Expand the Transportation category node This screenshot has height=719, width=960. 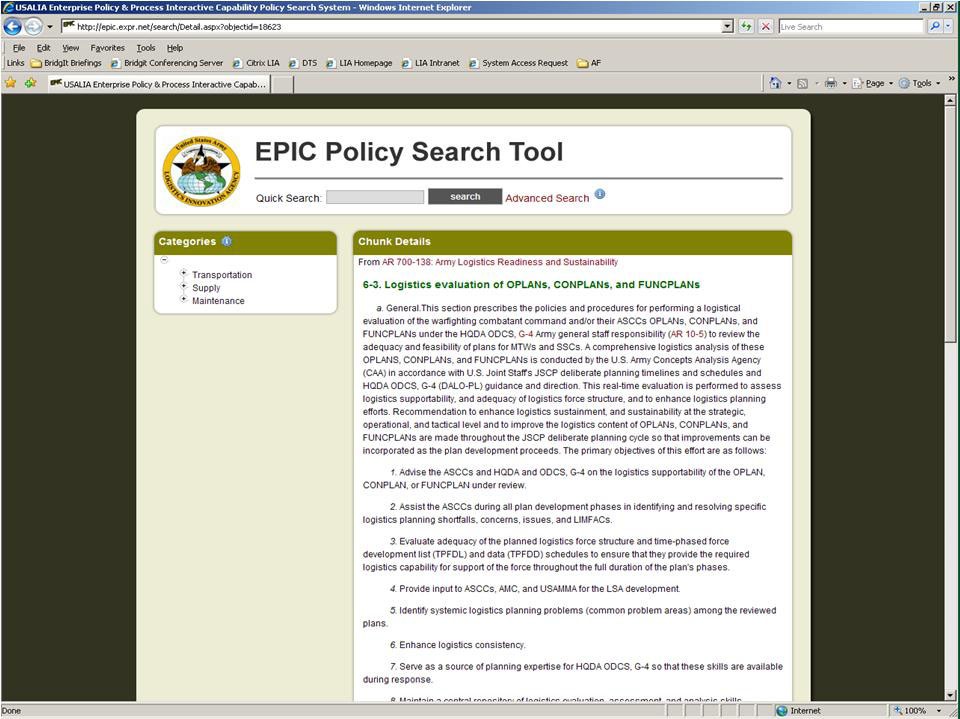[x=183, y=273]
